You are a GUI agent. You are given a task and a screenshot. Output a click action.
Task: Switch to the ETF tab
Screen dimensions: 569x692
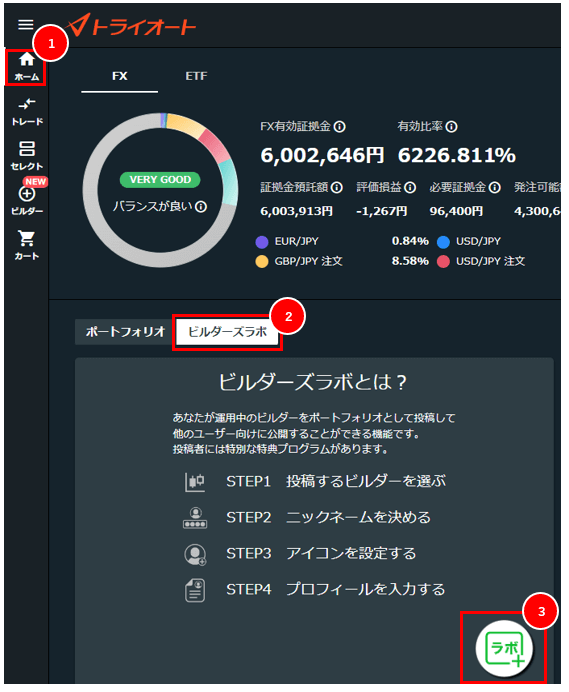(x=196, y=76)
